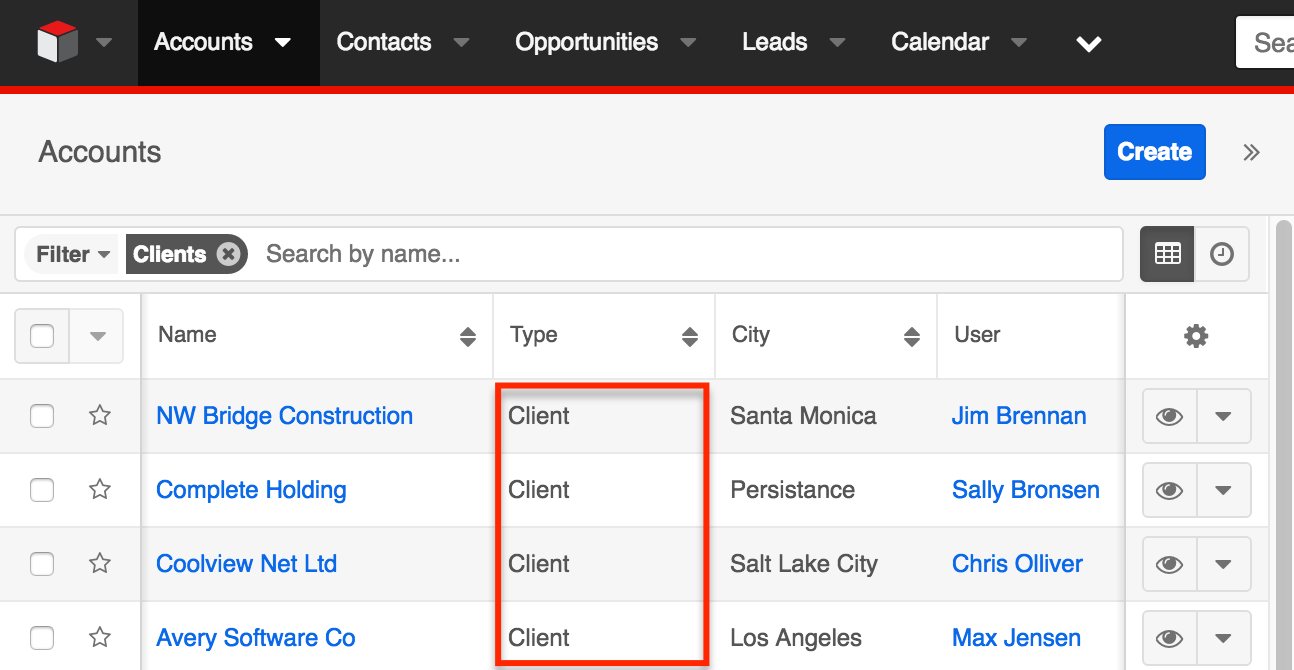Image resolution: width=1294 pixels, height=670 pixels.
Task: Expand the Leads tab dropdown arrow
Action: [838, 43]
